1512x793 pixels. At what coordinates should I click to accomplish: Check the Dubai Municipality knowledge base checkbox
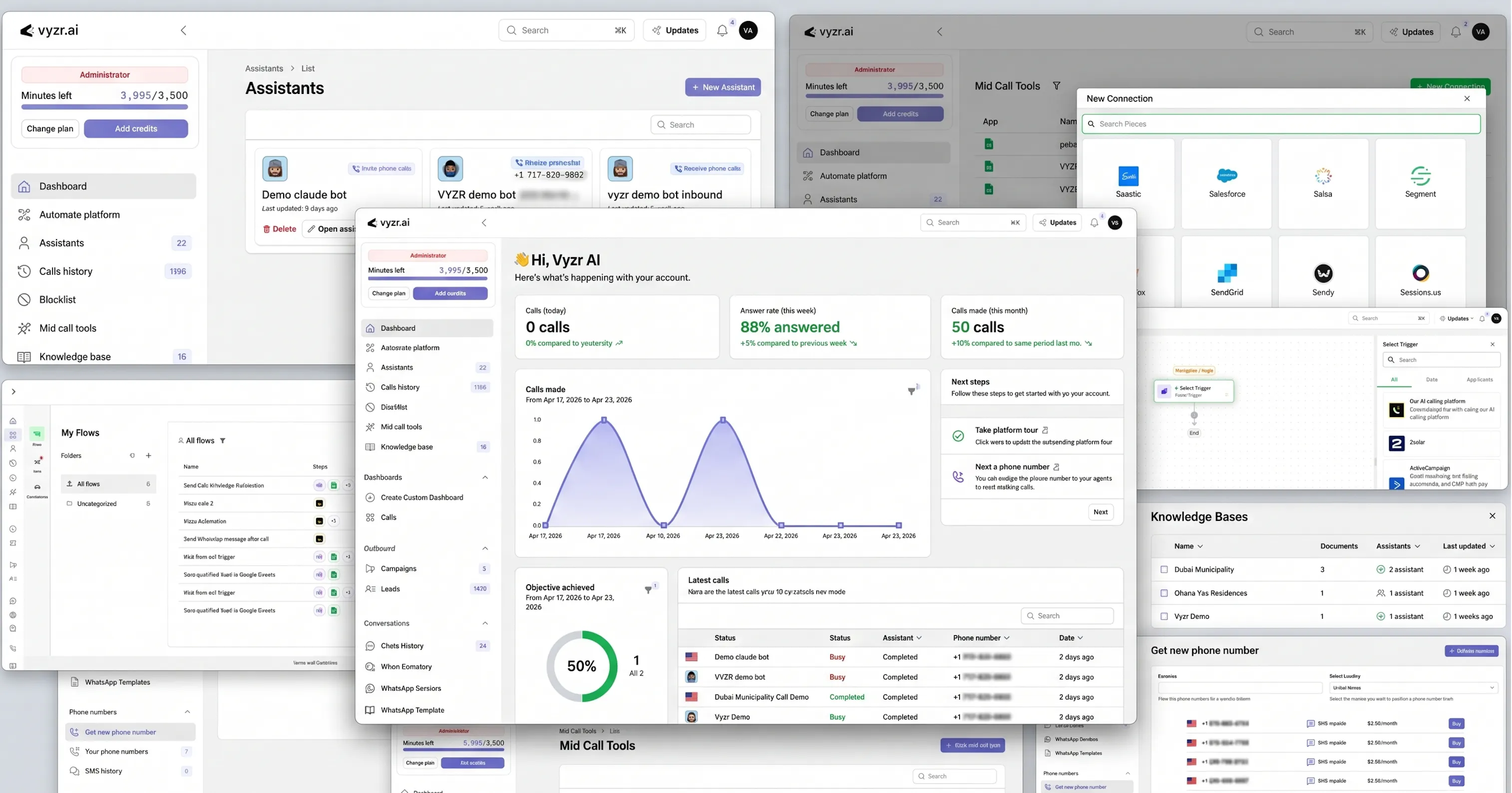(x=1164, y=569)
